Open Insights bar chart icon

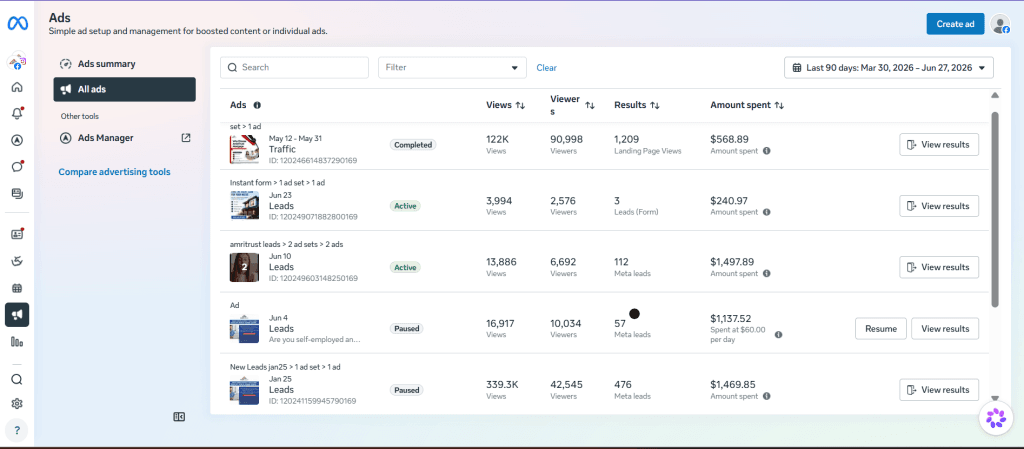point(17,341)
